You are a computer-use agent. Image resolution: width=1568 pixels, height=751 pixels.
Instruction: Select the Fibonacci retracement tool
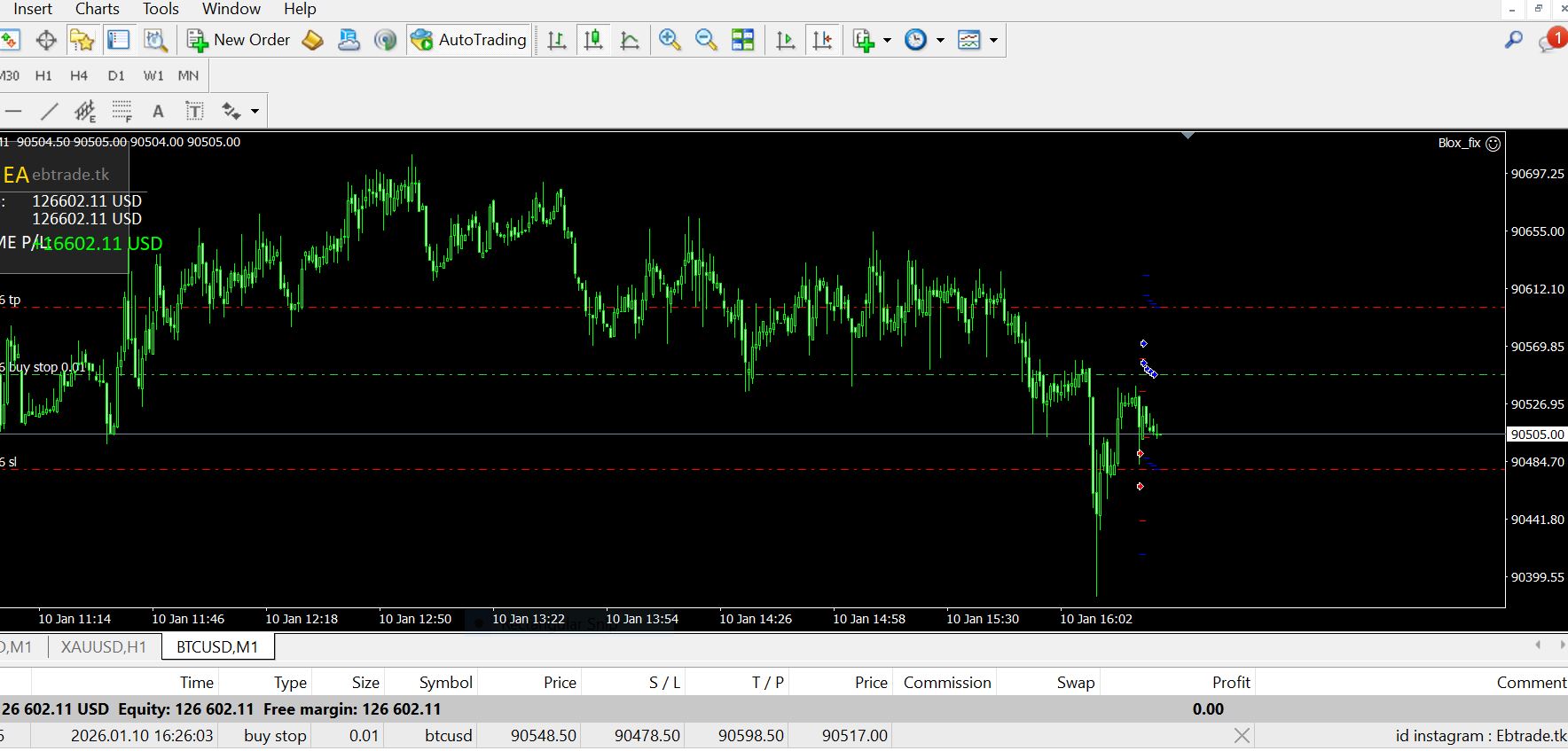pyautogui.click(x=122, y=111)
